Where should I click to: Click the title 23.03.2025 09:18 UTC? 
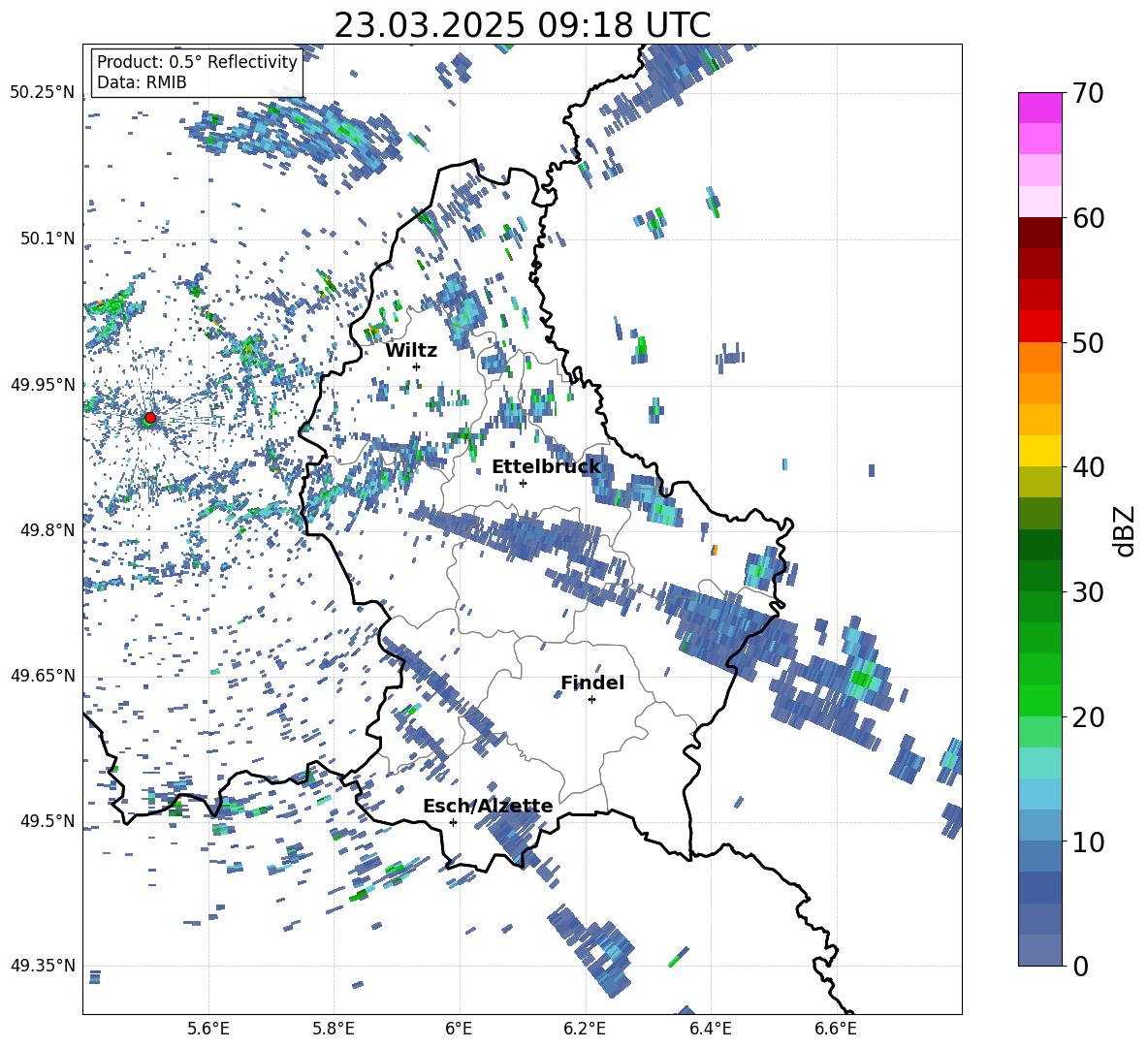(x=523, y=25)
